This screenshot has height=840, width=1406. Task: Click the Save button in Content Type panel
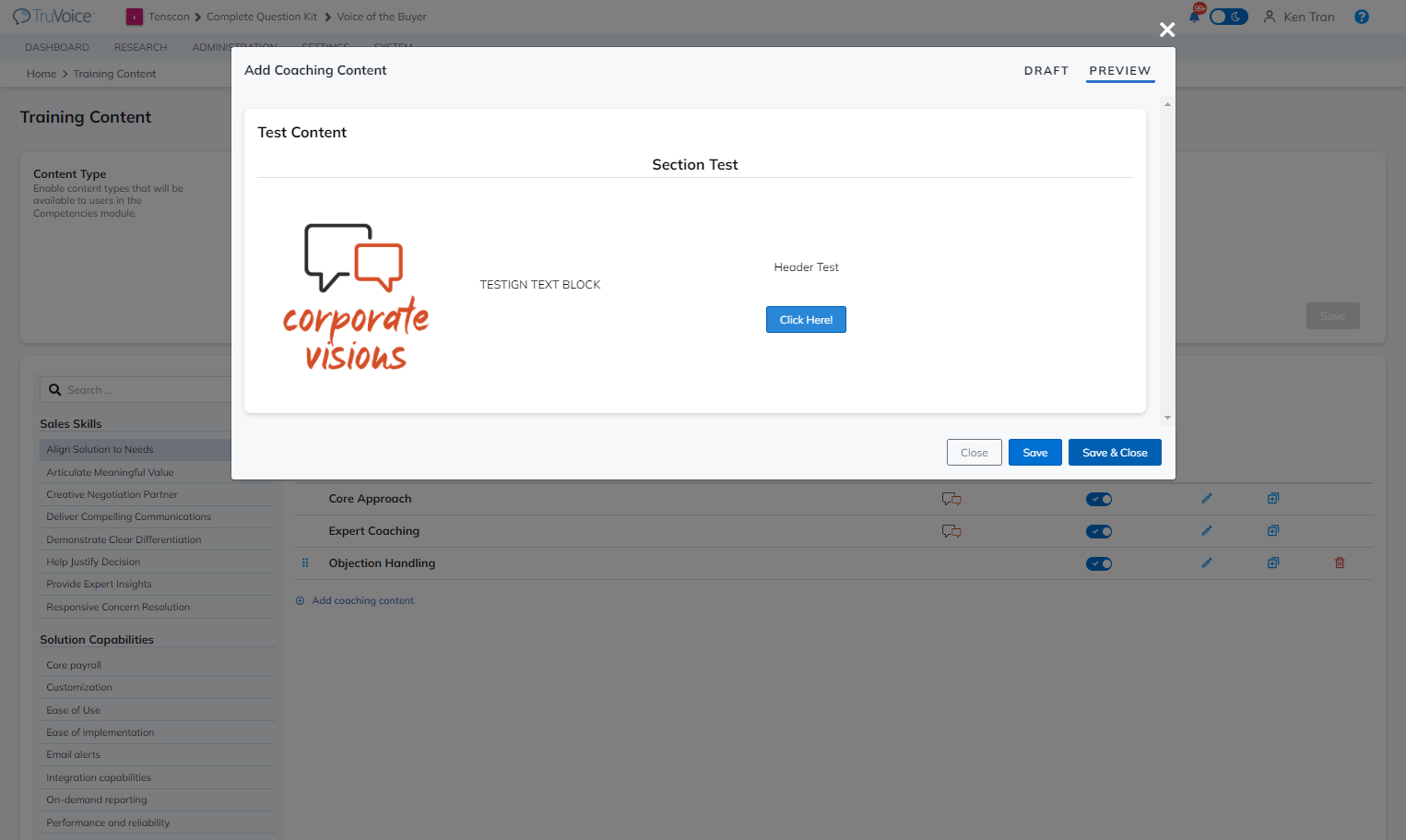tap(1333, 316)
